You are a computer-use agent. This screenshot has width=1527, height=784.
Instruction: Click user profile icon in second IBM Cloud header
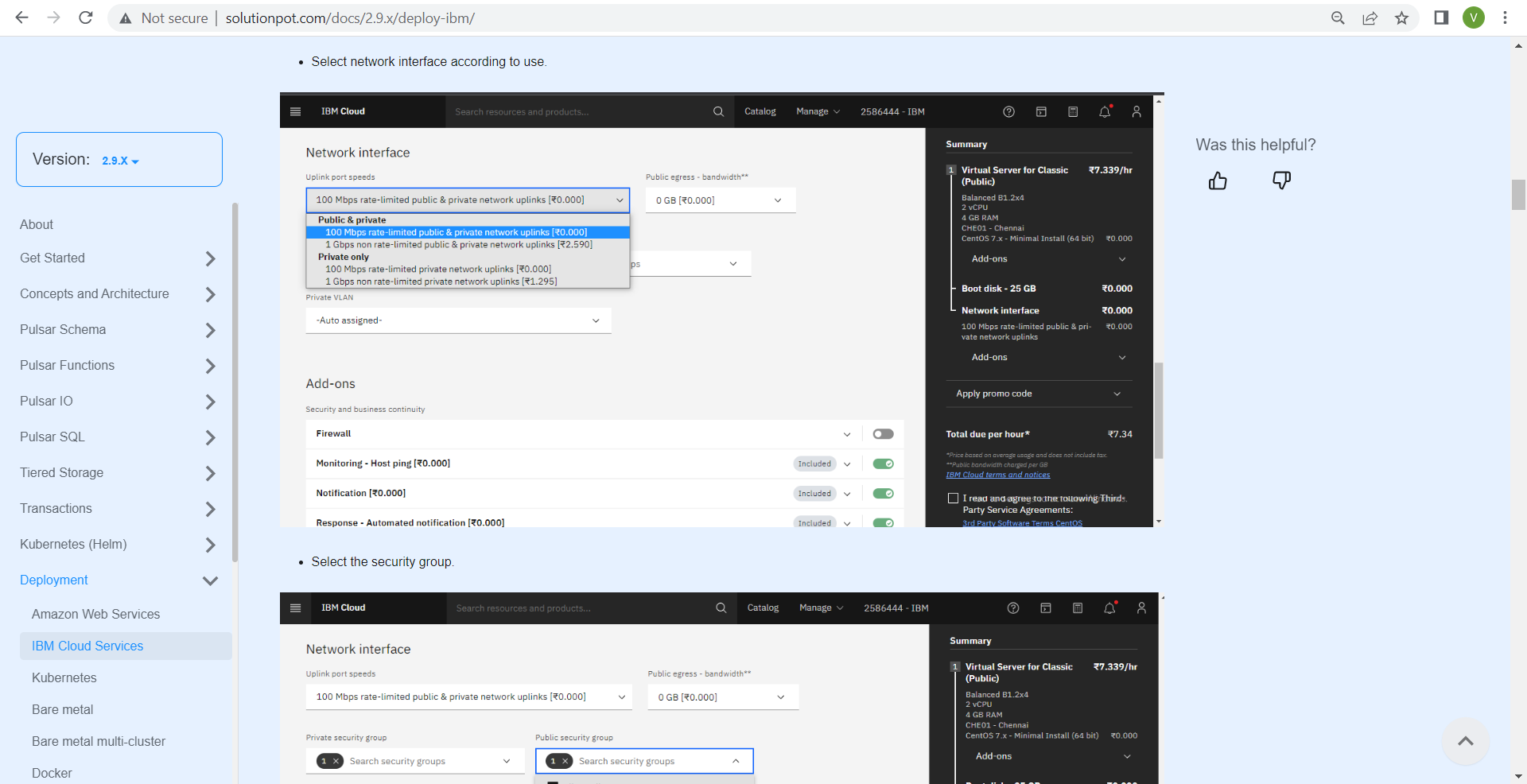pos(1141,607)
